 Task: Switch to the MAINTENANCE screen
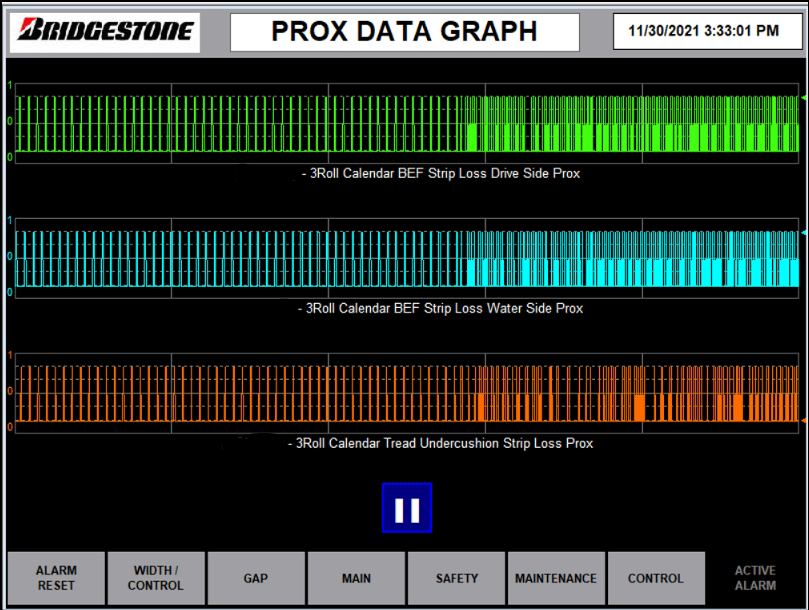[556, 578]
